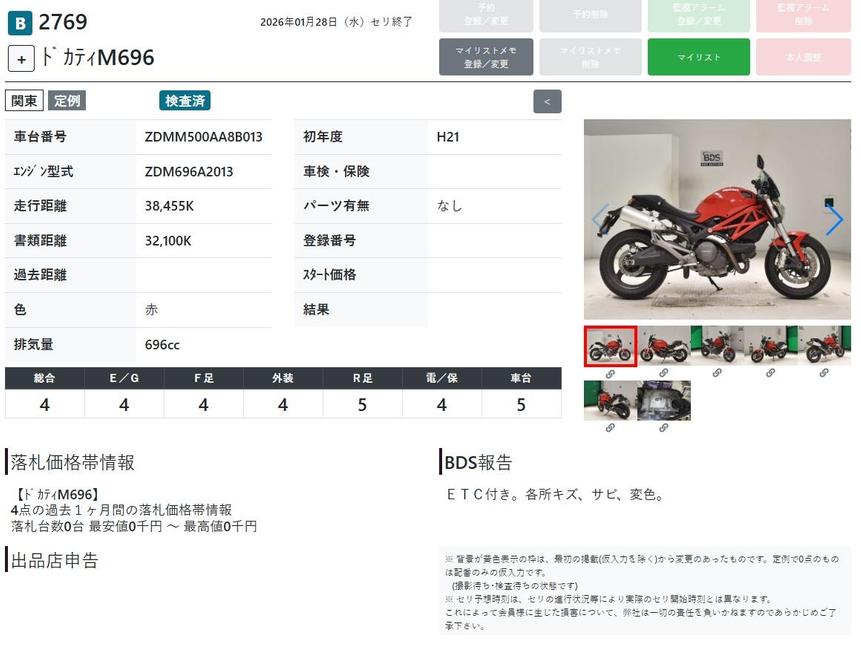Expand with the plus button beside ドカティM696
The height and width of the screenshot is (670, 861).
pyautogui.click(x=21, y=58)
